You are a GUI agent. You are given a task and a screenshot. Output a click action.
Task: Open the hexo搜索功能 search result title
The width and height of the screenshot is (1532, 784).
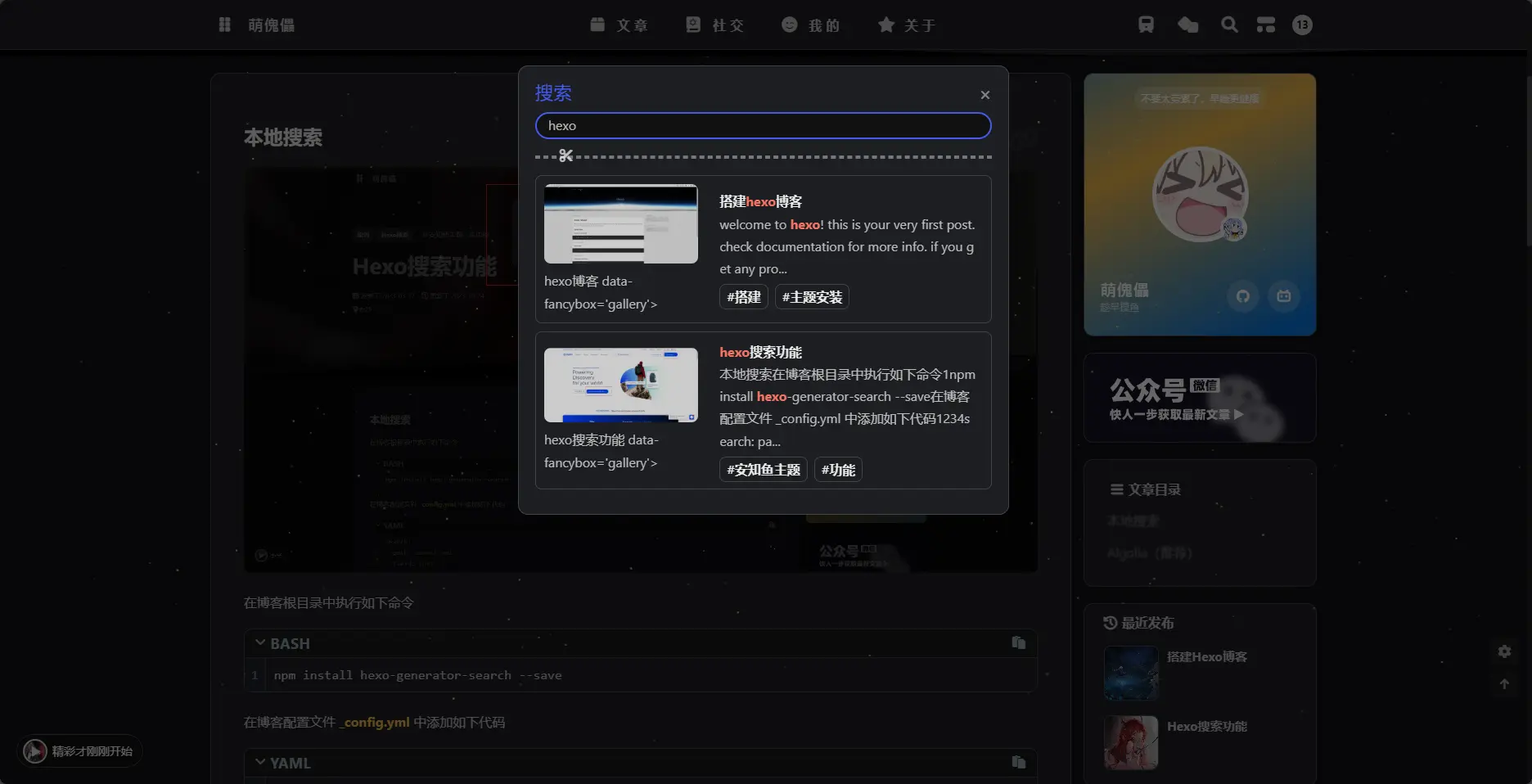(760, 352)
